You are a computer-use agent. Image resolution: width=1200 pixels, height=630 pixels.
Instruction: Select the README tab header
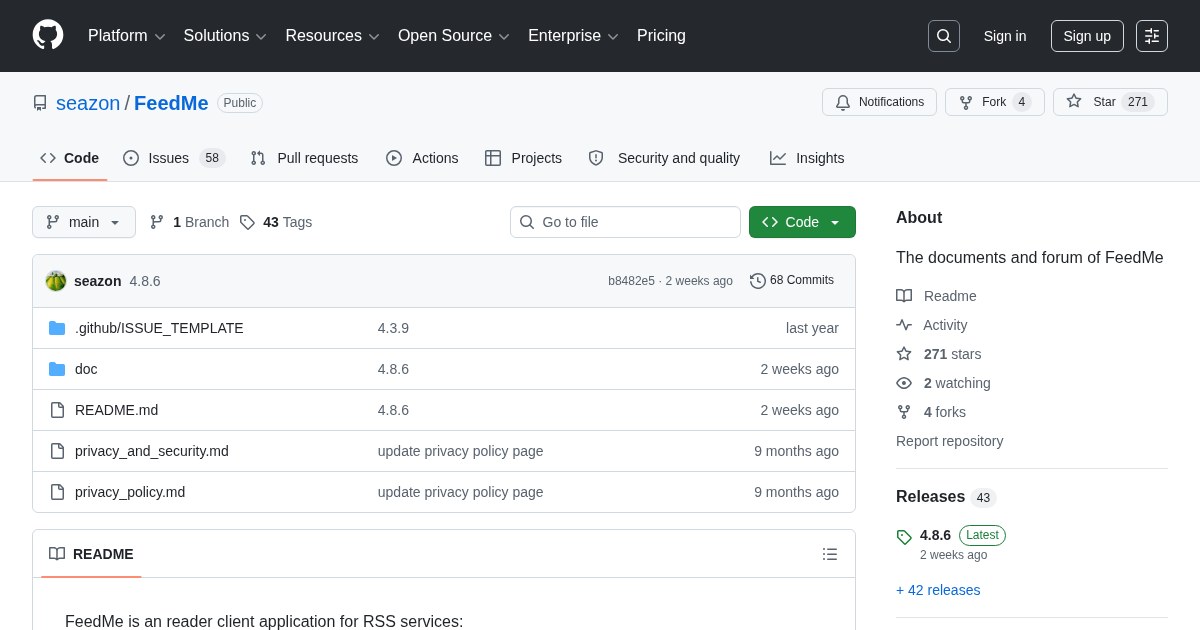(x=91, y=554)
